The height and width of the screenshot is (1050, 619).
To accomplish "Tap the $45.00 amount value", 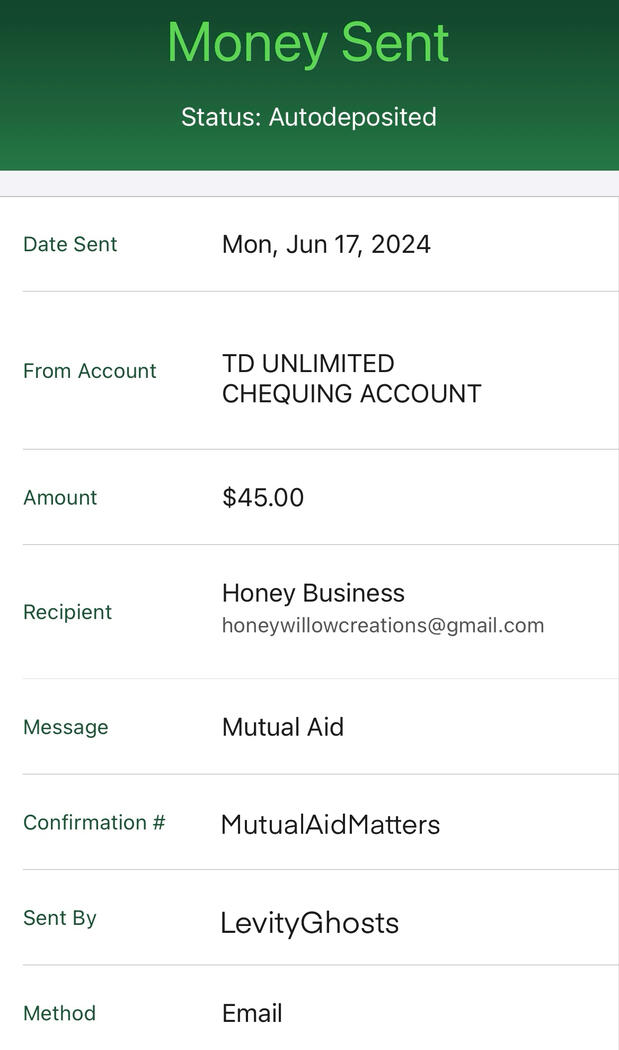I will point(263,498).
